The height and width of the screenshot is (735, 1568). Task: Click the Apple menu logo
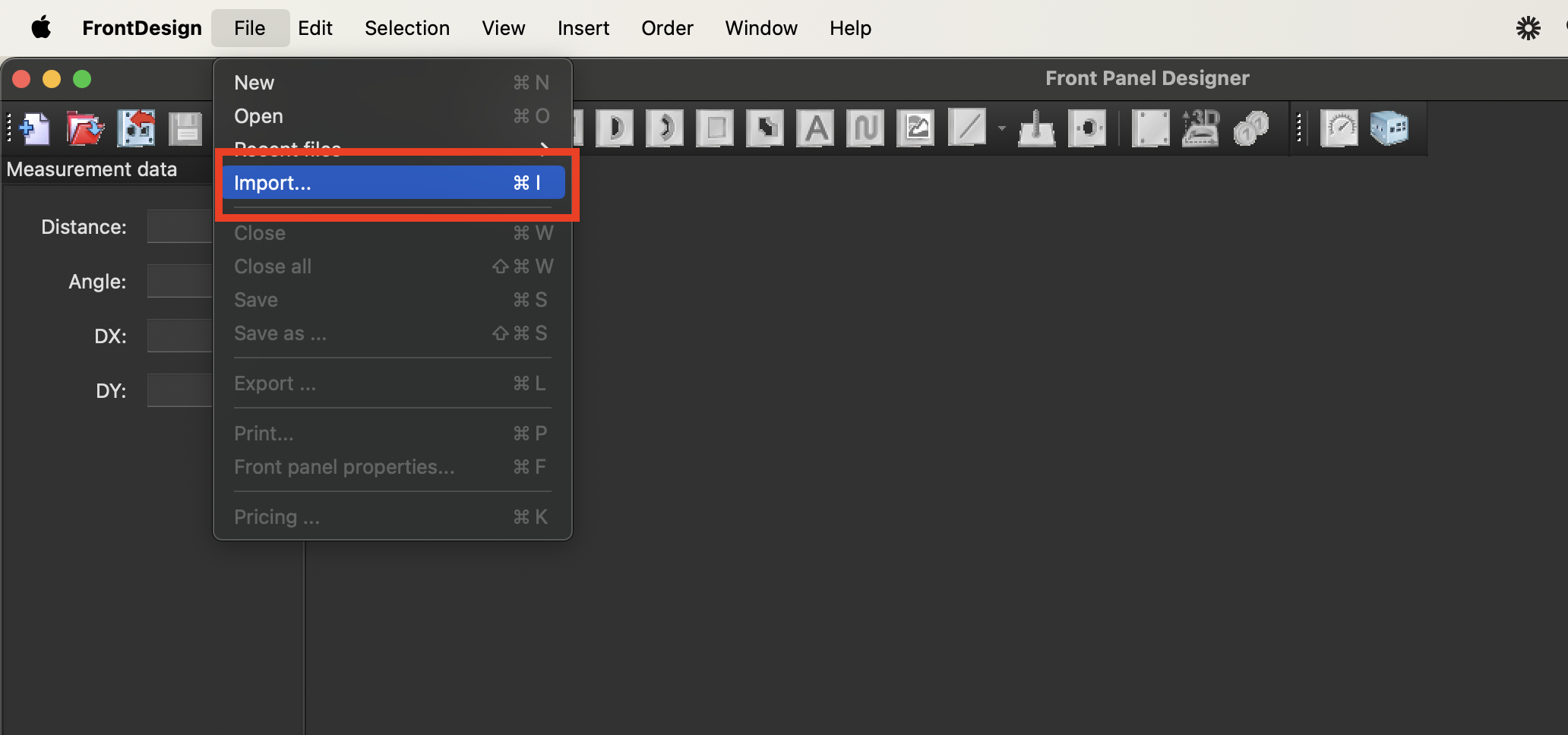pyautogui.click(x=41, y=28)
